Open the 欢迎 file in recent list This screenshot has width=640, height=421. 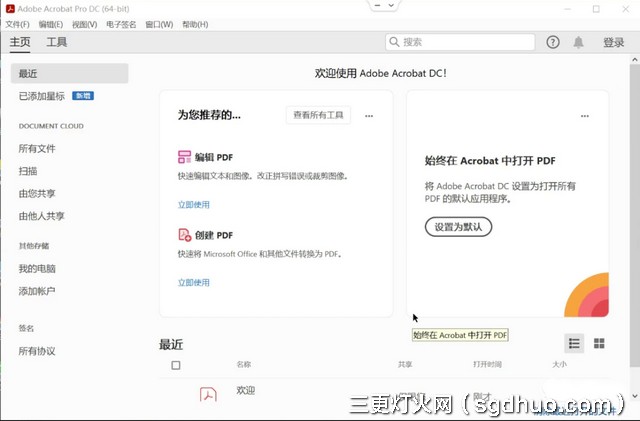tap(245, 390)
